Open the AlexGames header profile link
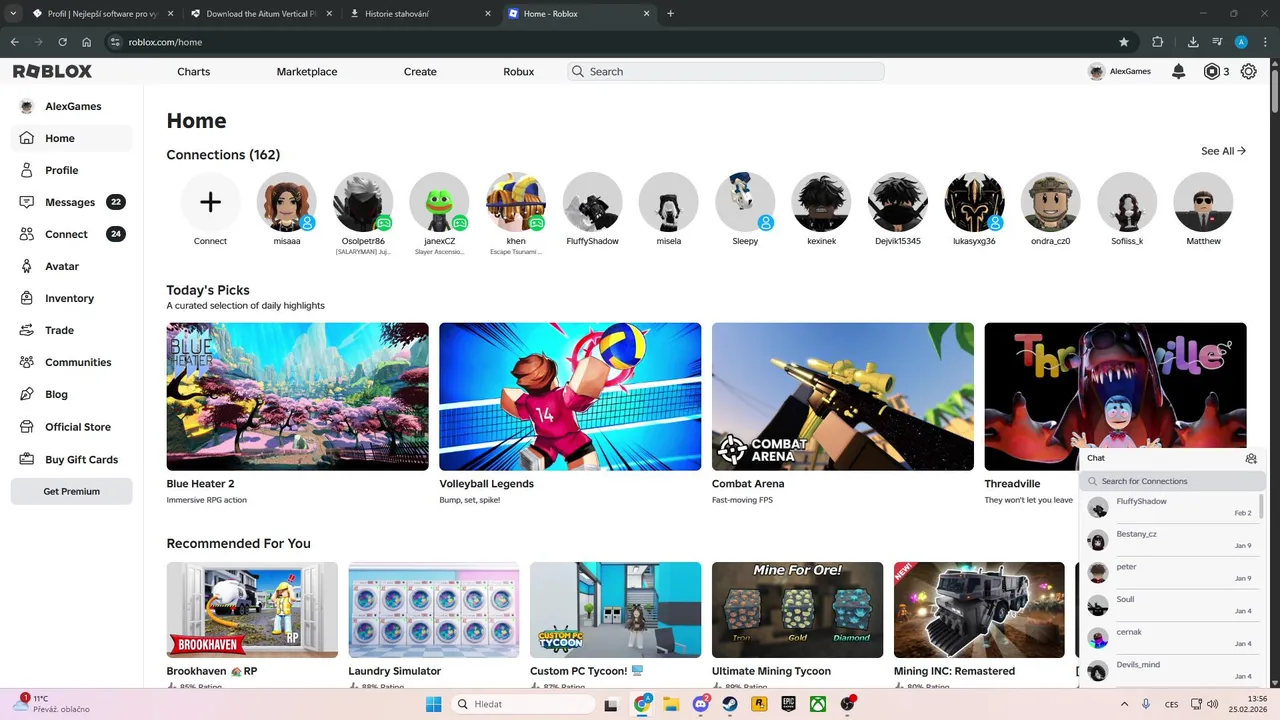The height and width of the screenshot is (720, 1280). coord(1119,72)
